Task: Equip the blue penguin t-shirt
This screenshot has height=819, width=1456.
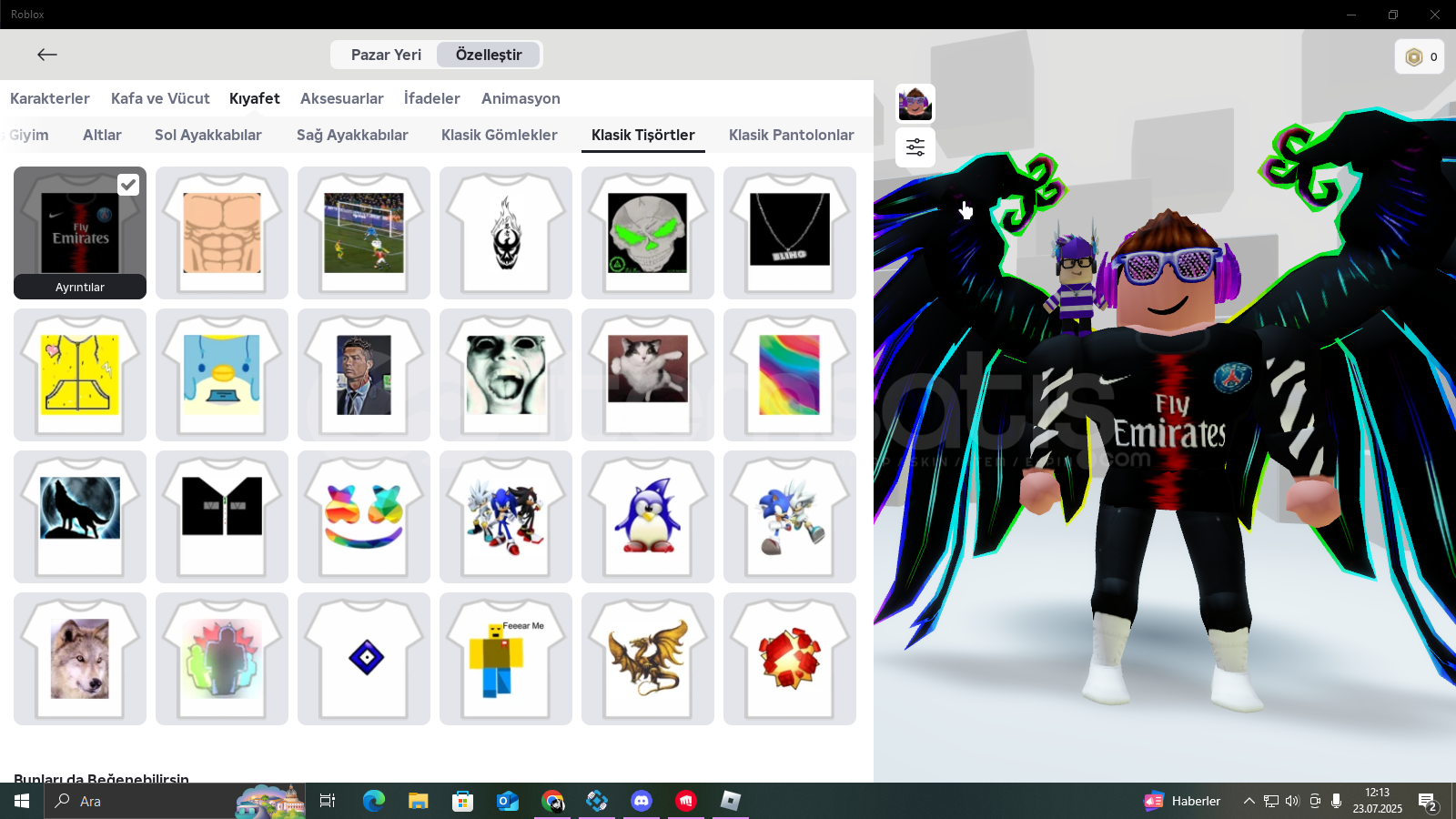Action: click(x=648, y=517)
